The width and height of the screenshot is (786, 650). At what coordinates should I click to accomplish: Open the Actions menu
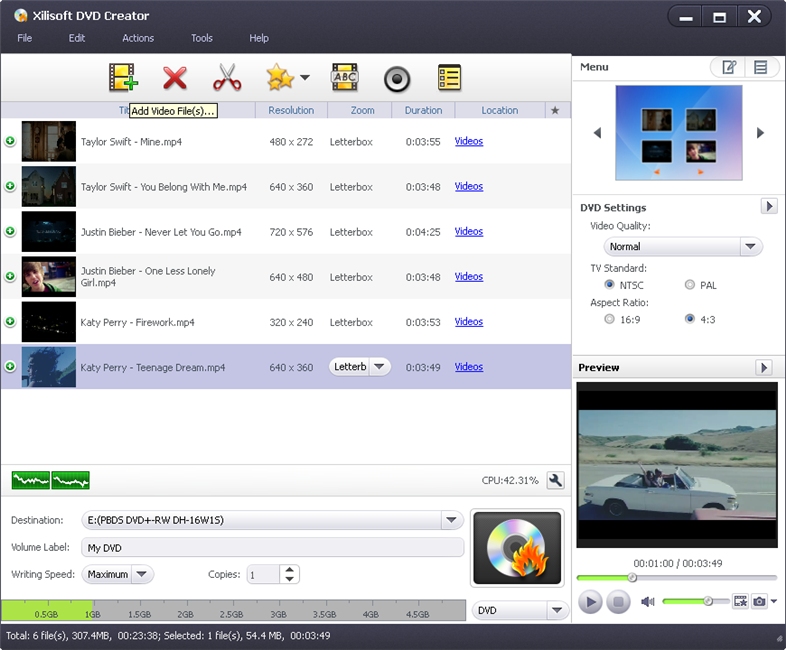coord(138,38)
